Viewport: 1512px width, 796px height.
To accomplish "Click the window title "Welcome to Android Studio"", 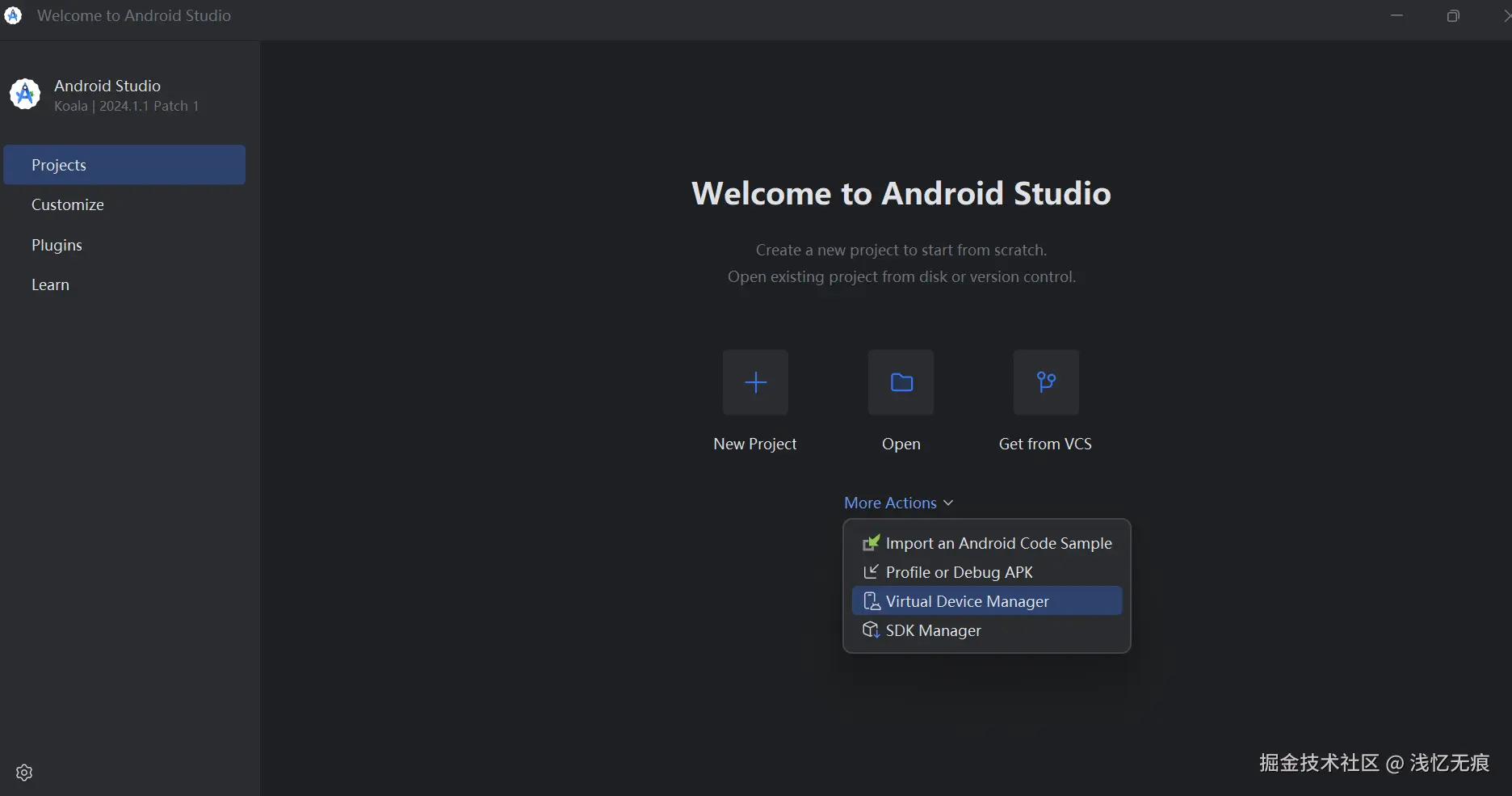I will coord(134,15).
